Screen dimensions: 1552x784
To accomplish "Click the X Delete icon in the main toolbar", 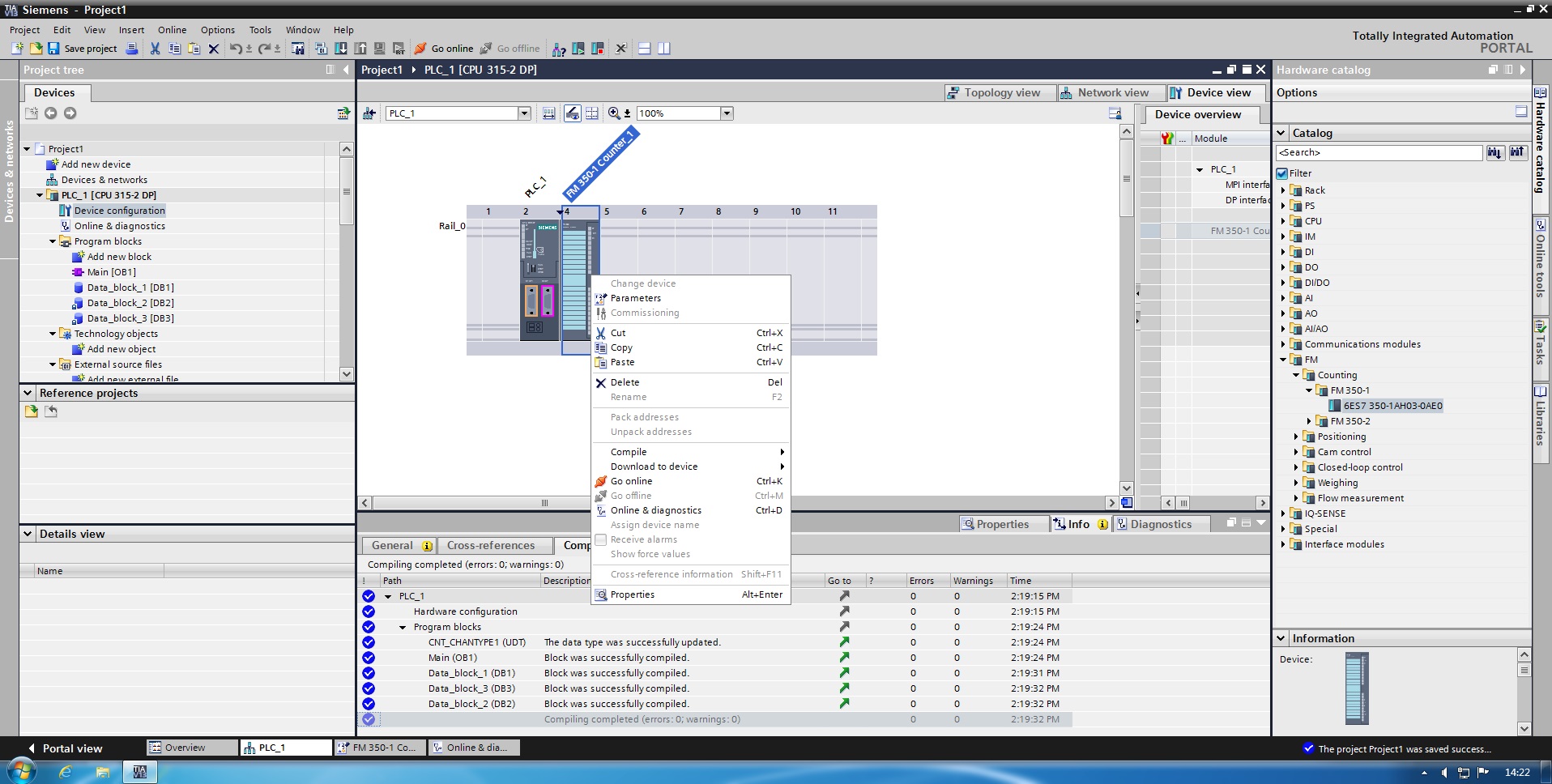I will (214, 49).
